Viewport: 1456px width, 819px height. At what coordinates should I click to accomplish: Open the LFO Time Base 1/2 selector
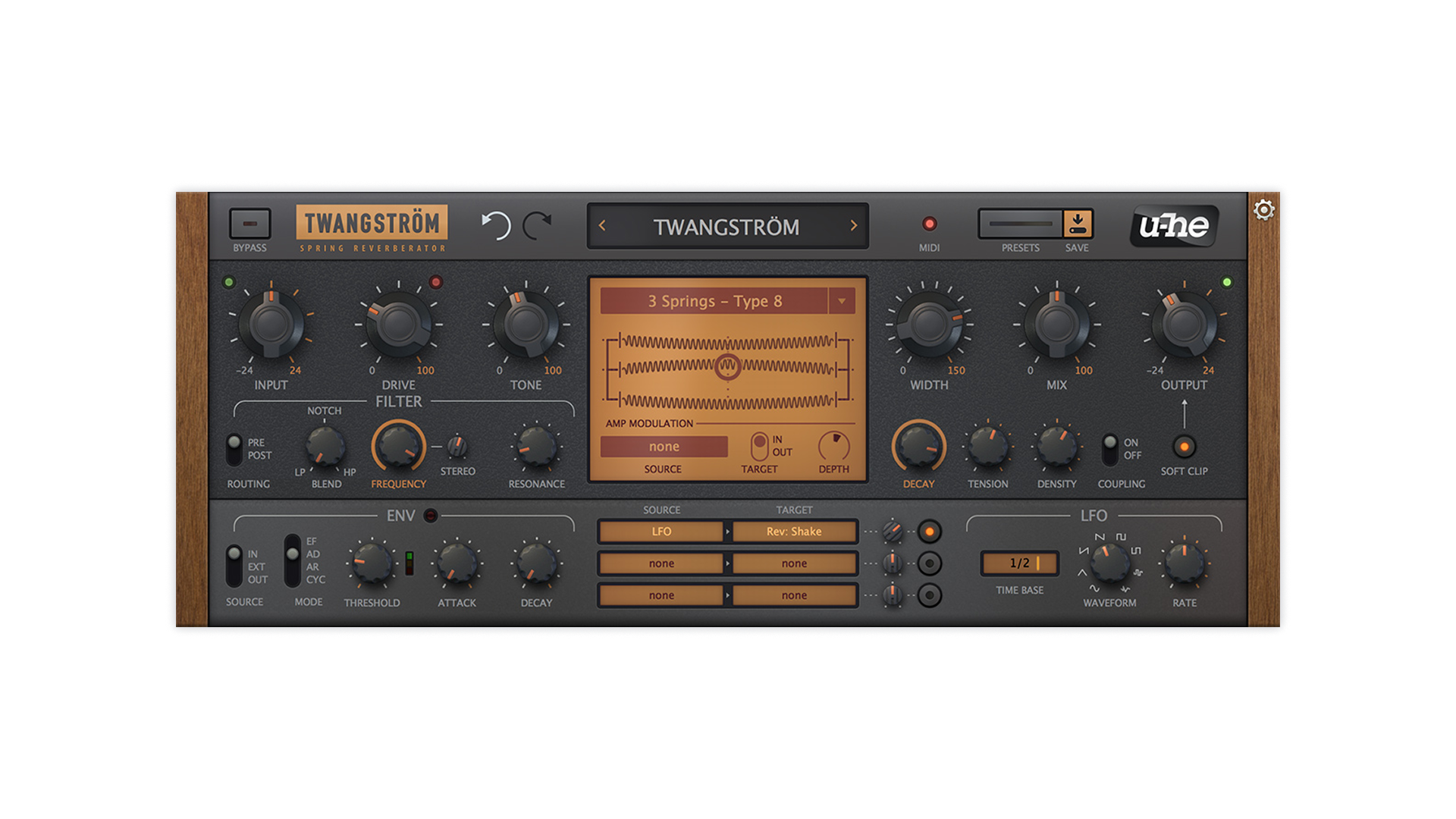[x=1020, y=563]
